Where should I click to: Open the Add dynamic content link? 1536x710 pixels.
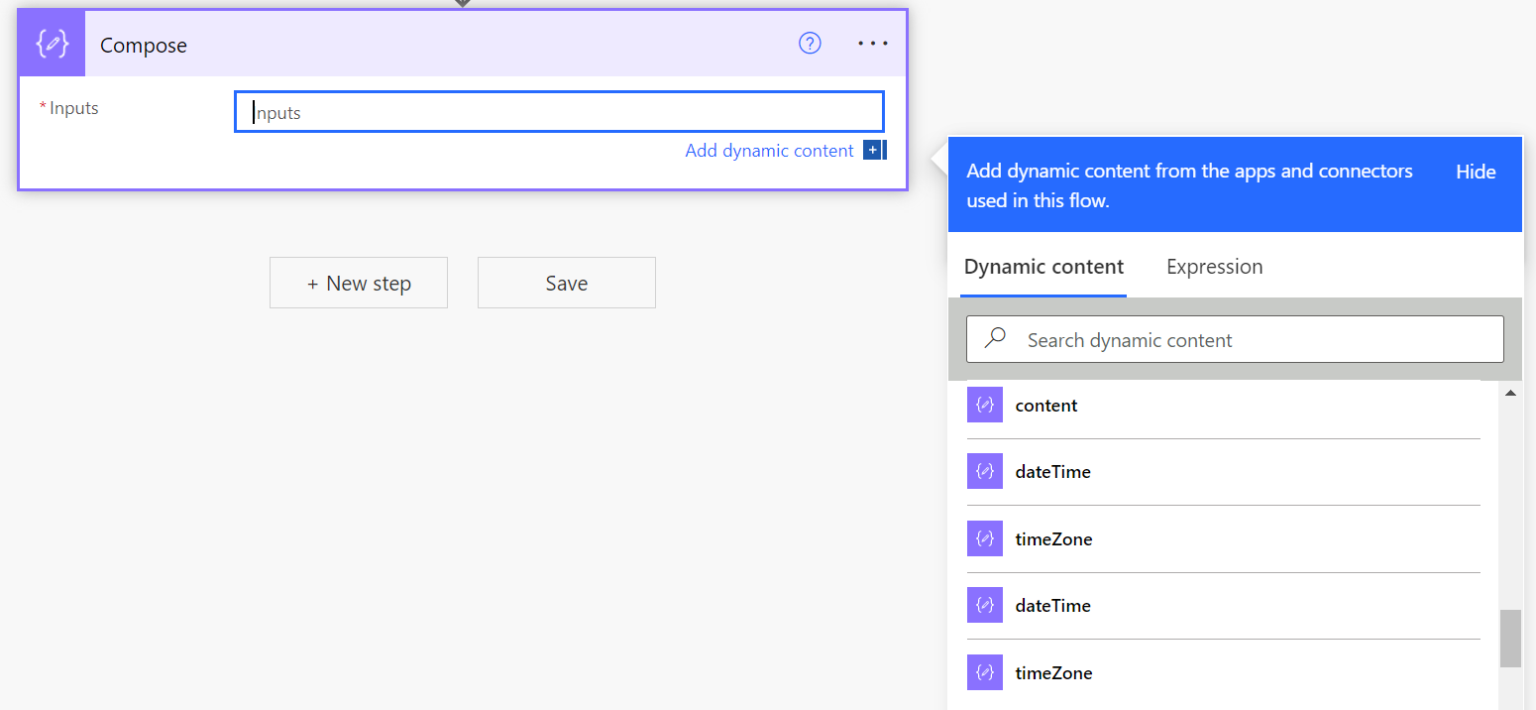(770, 150)
